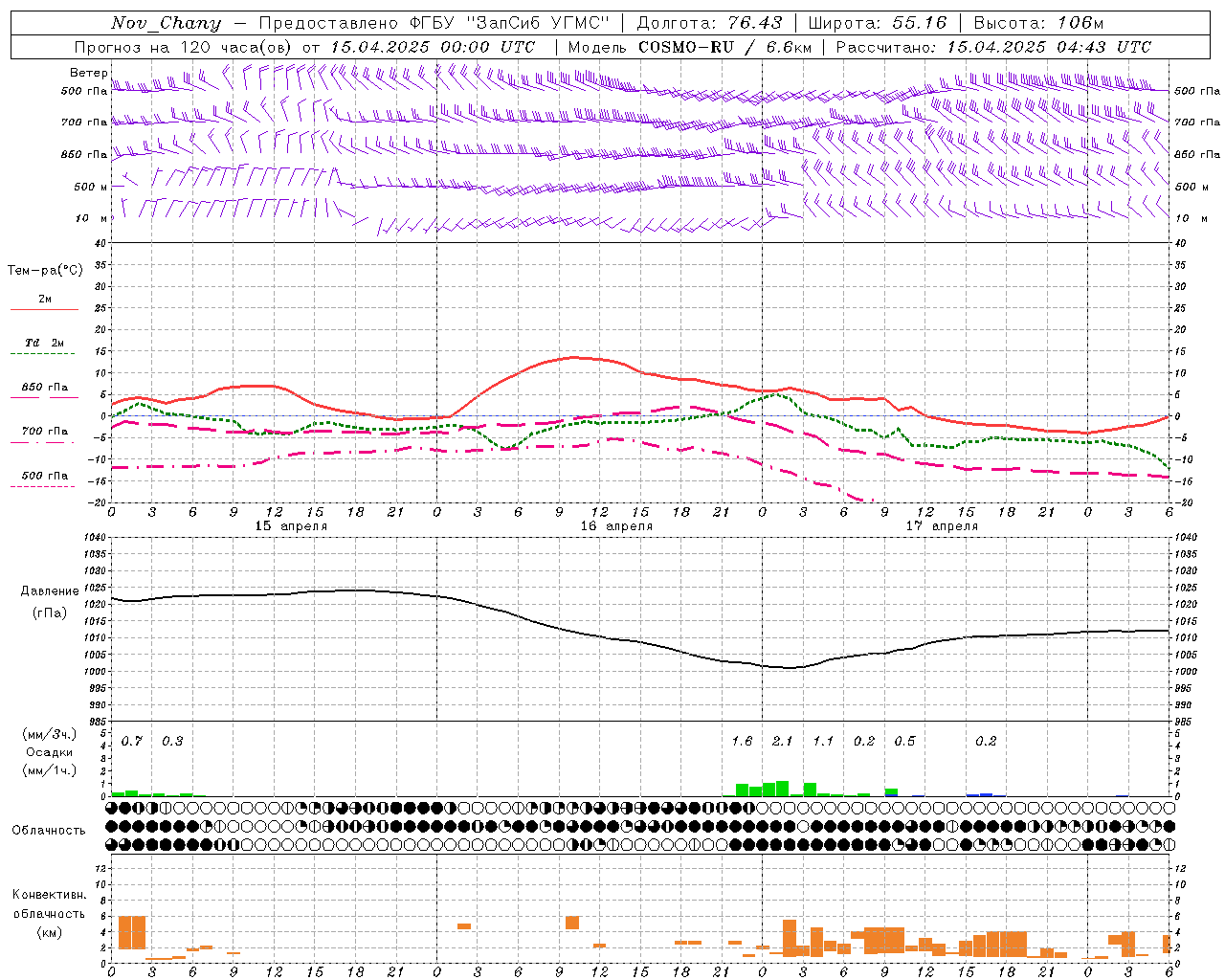Click the computed time 15.04.2025 04:43 UTC
This screenshot has width=1225, height=980.
click(1049, 47)
